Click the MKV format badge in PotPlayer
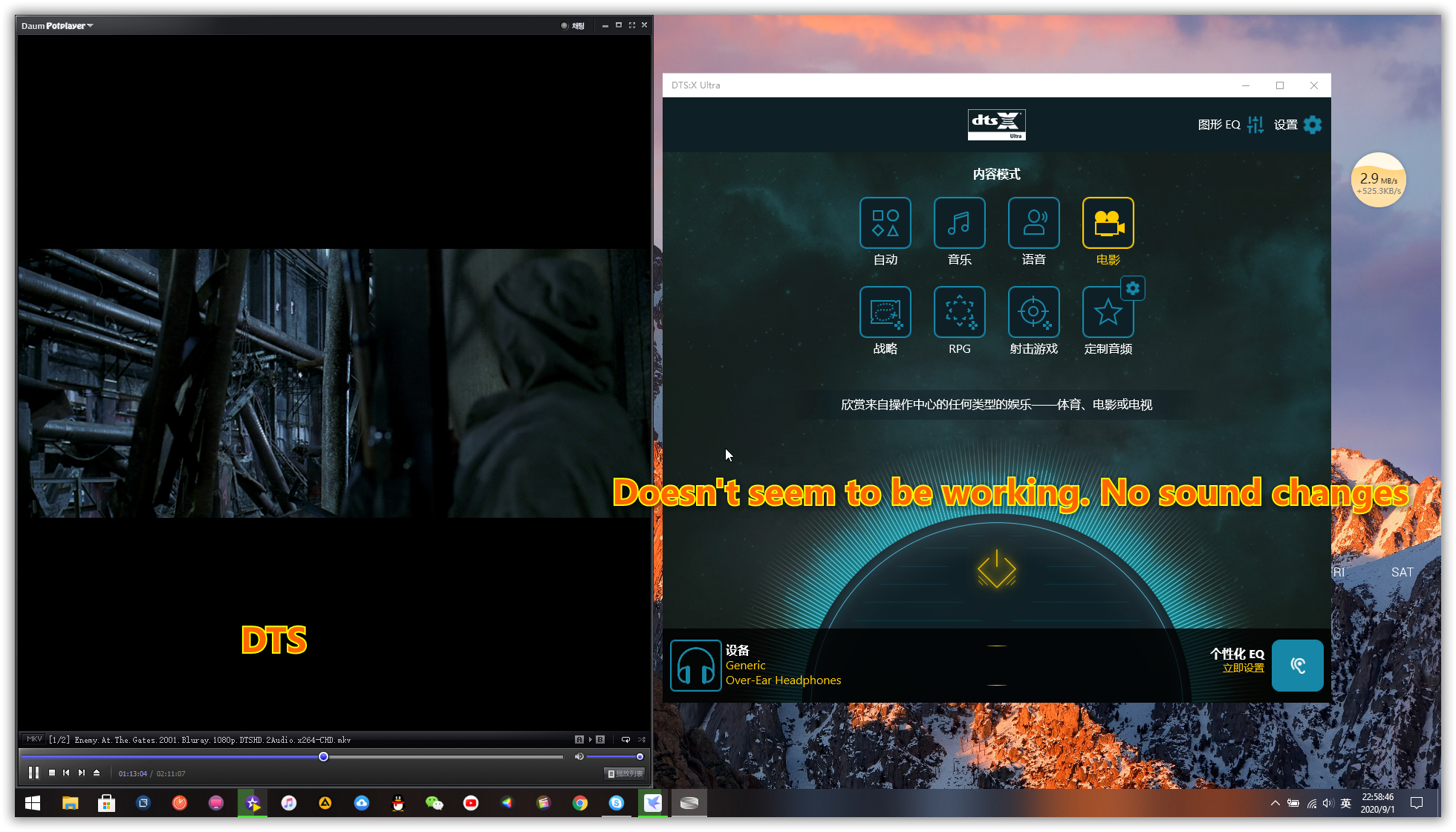Screen dimensions: 1456x832 pyautogui.click(x=34, y=739)
